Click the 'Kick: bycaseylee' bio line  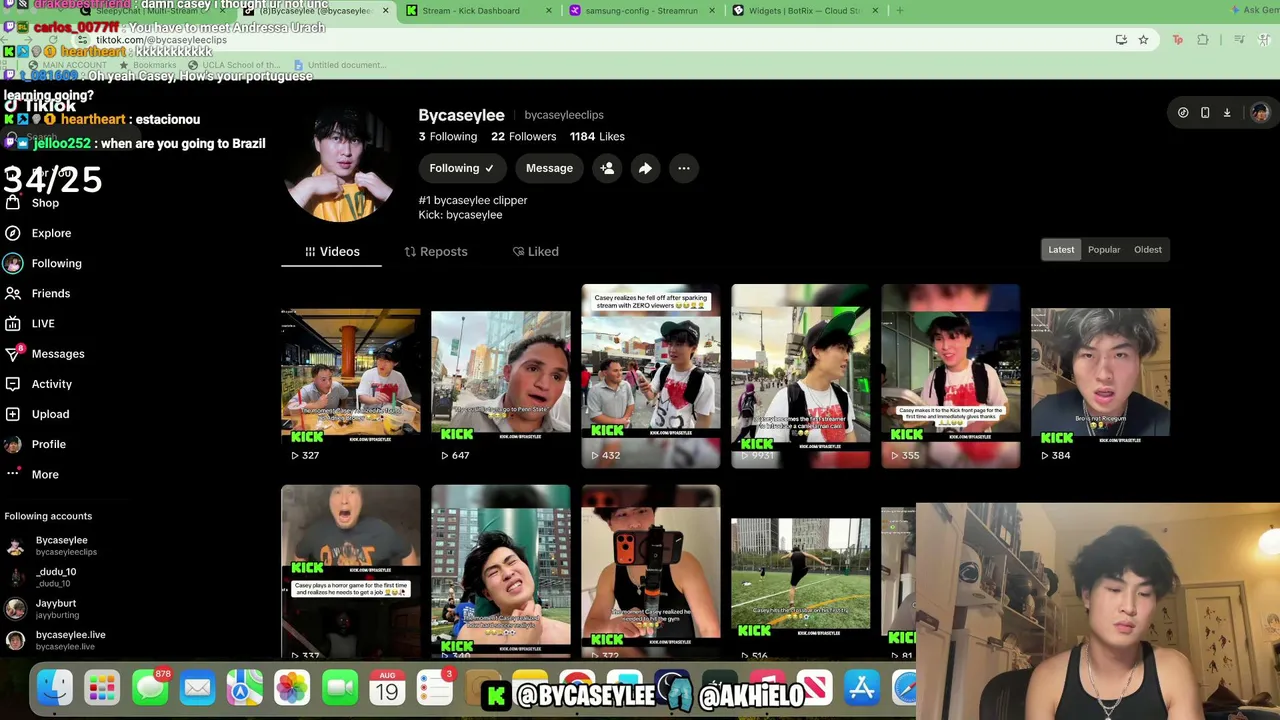[461, 215]
